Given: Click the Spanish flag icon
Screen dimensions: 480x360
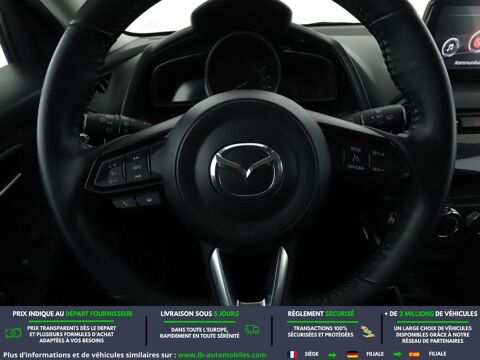Looking at the screenshot, I should tap(414, 354).
